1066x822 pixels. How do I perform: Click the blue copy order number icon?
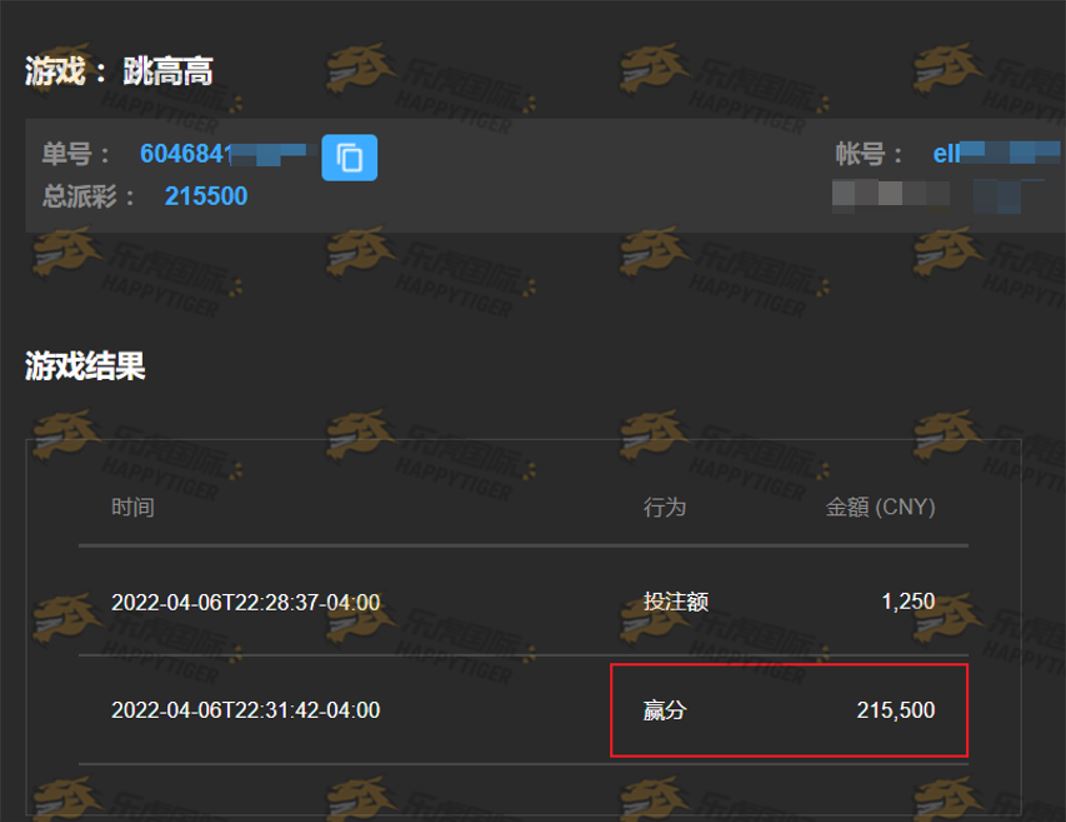349,158
